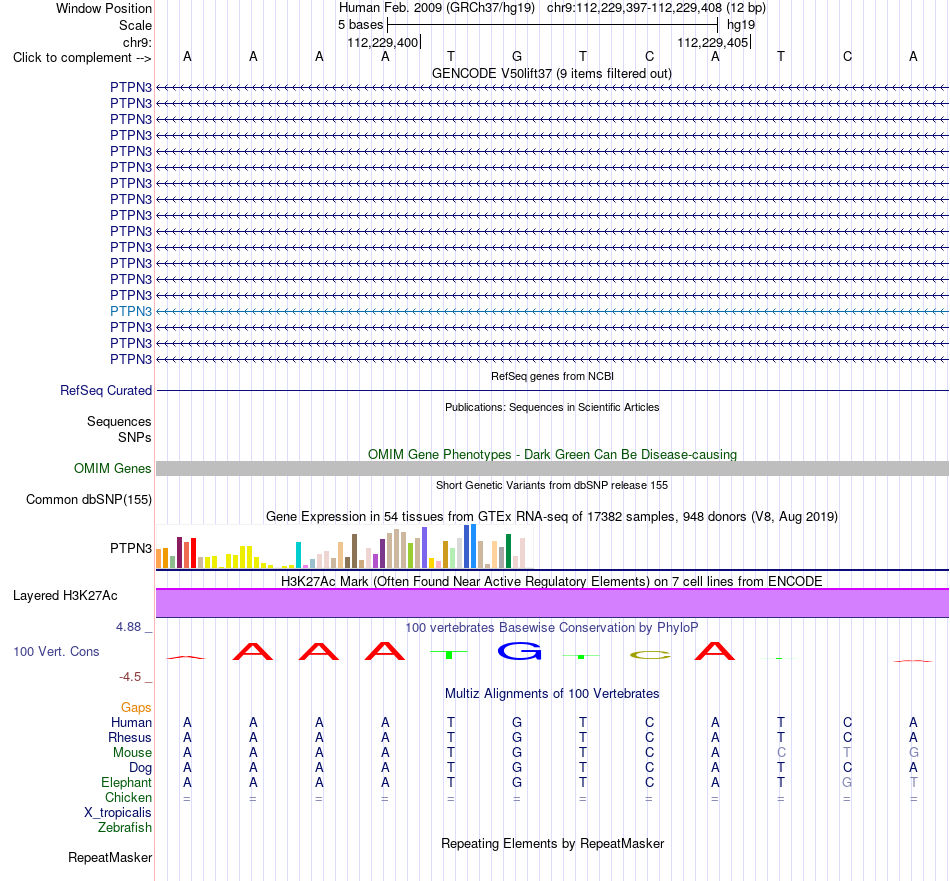Open the H3K27Ac Mark track title
950x881 pixels.
click(552, 582)
